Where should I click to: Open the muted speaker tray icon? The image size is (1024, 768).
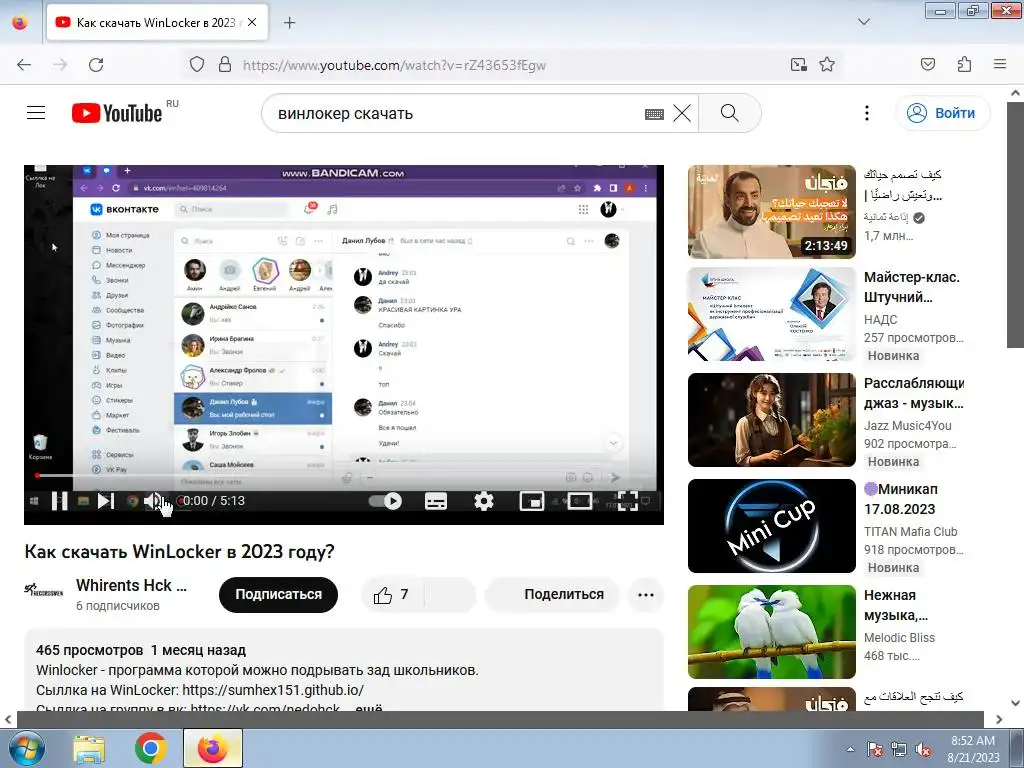[x=923, y=750]
